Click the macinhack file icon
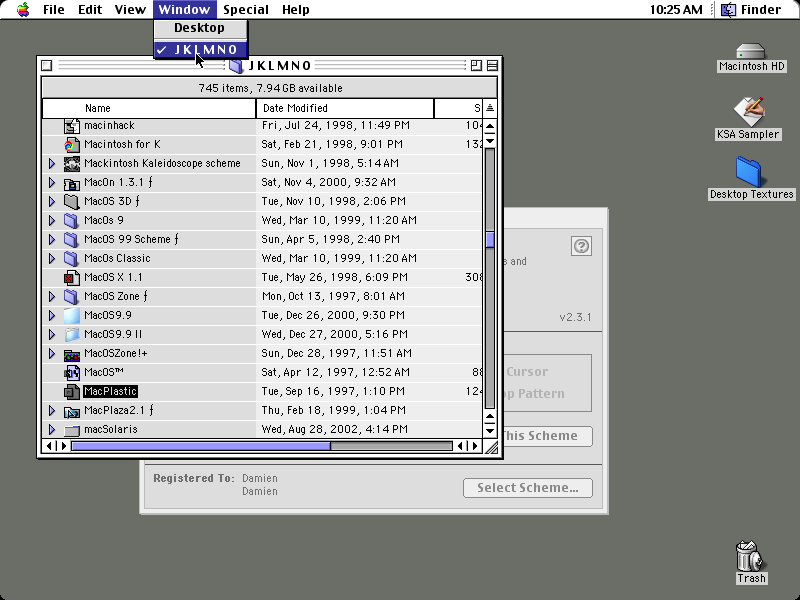 [72, 126]
